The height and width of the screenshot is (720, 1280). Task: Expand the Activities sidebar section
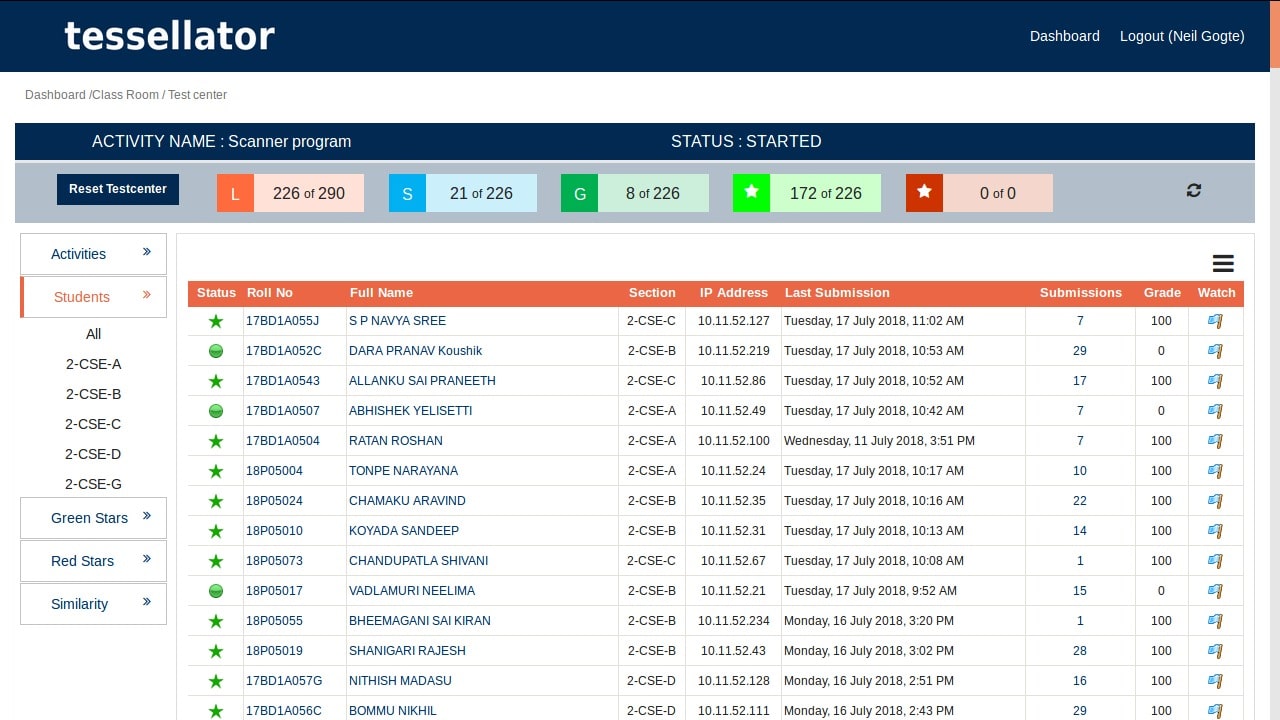(x=94, y=254)
